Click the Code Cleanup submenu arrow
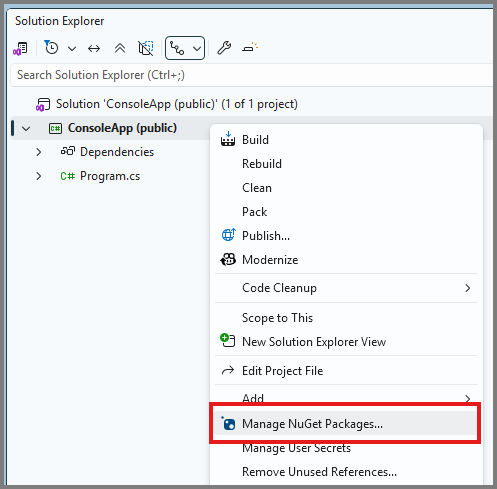This screenshot has height=489, width=497. [x=468, y=288]
